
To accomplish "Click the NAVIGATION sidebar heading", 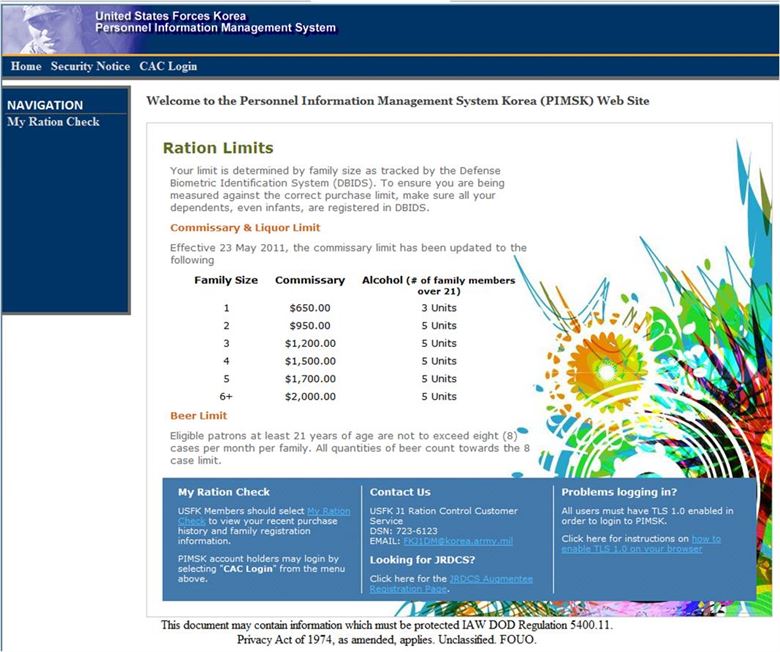I will tap(45, 105).
